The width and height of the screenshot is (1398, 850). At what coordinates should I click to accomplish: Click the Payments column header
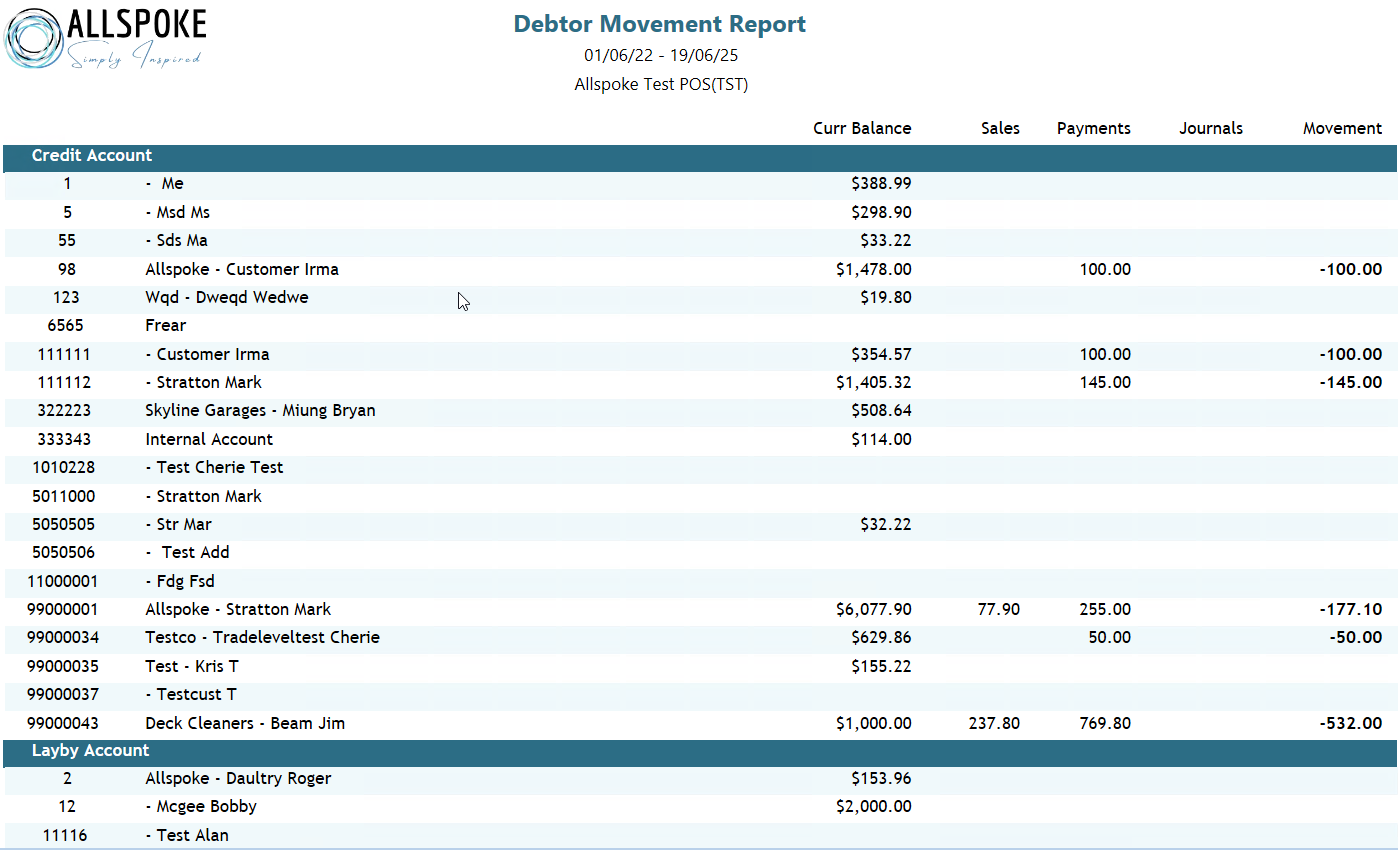1094,128
